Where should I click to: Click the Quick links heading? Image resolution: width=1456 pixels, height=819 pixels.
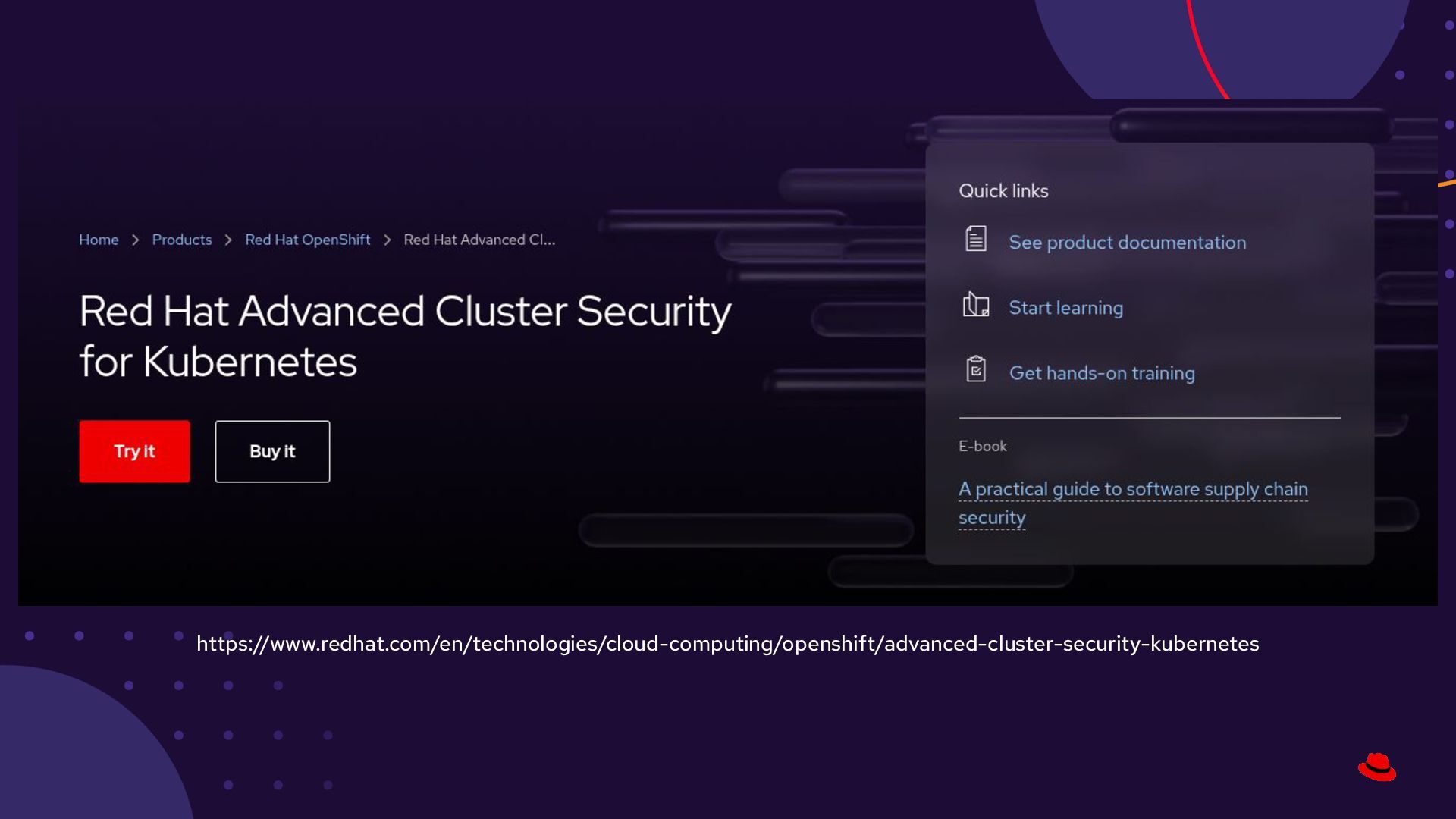1003,191
